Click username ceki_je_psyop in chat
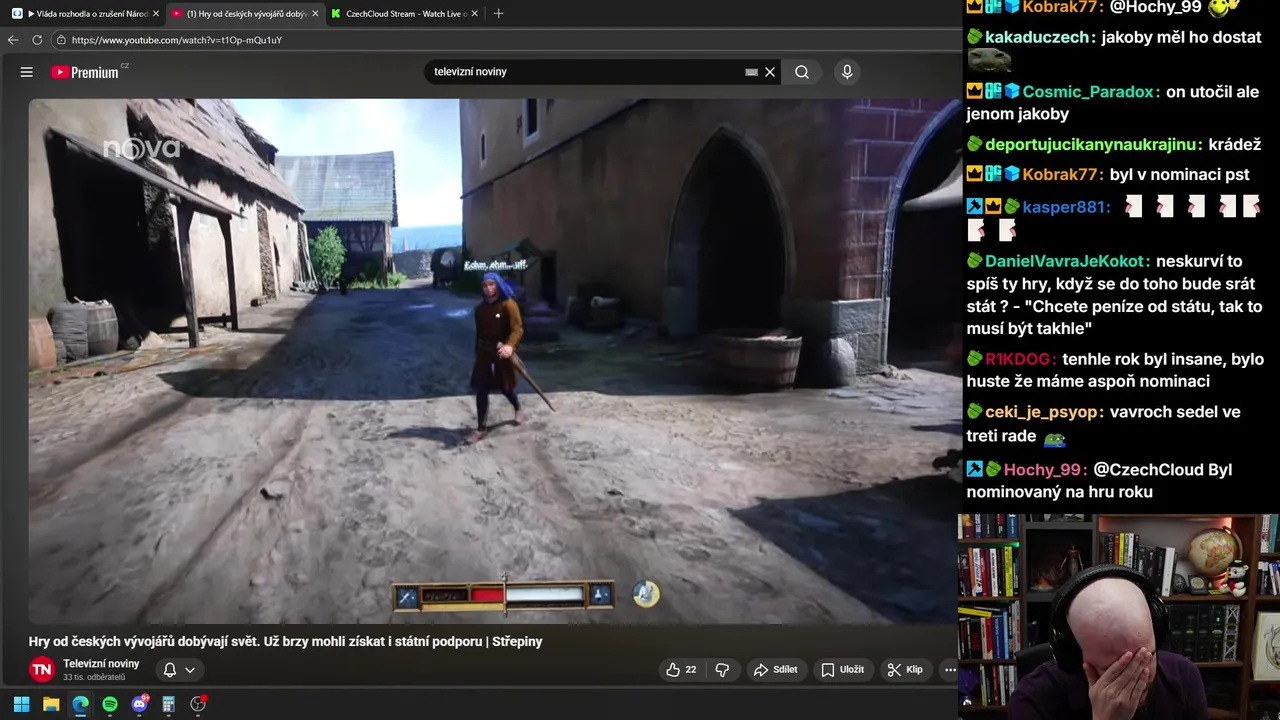Viewport: 1280px width, 720px height. pyautogui.click(x=1042, y=412)
